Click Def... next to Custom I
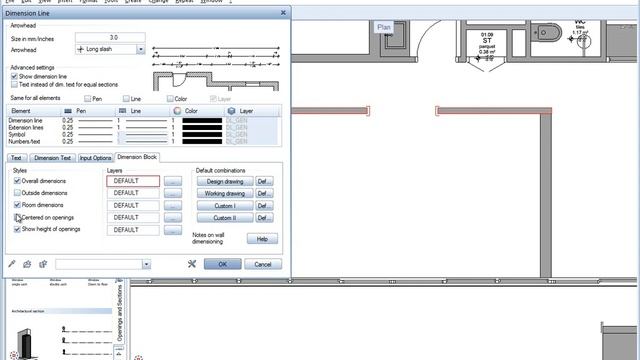 [x=264, y=206]
